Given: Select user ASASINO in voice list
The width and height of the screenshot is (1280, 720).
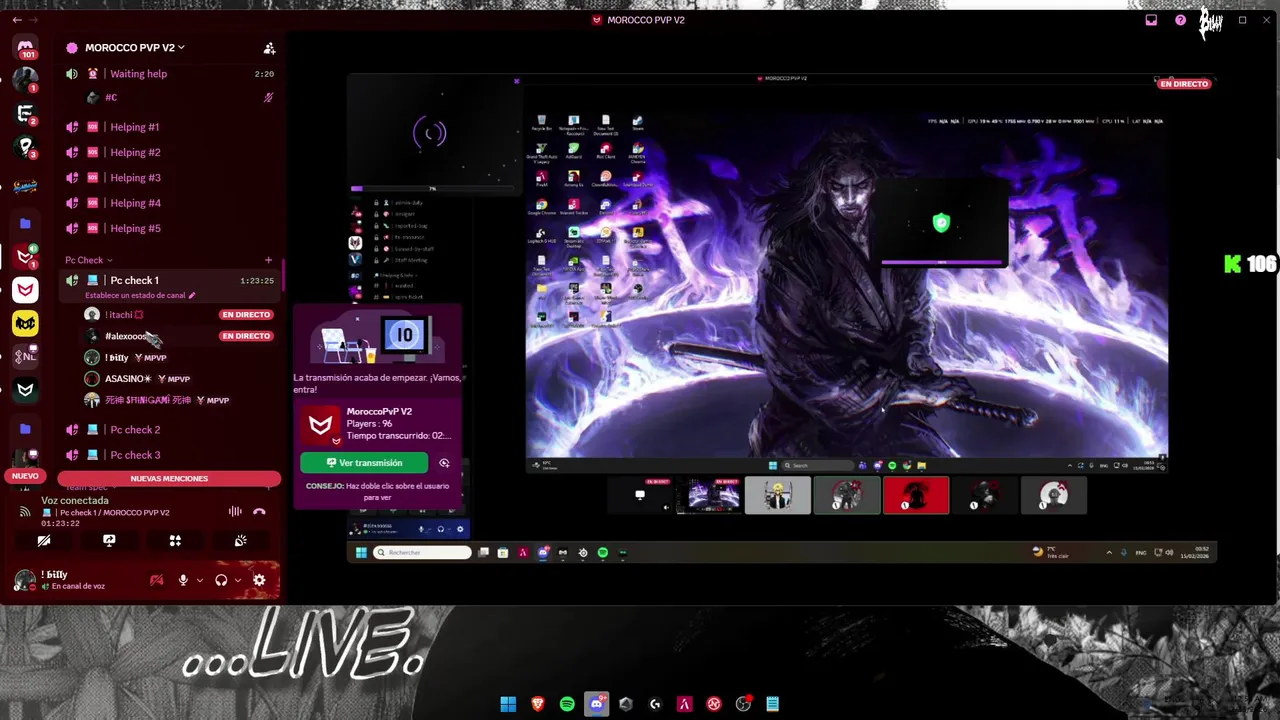Looking at the screenshot, I should click(137, 379).
